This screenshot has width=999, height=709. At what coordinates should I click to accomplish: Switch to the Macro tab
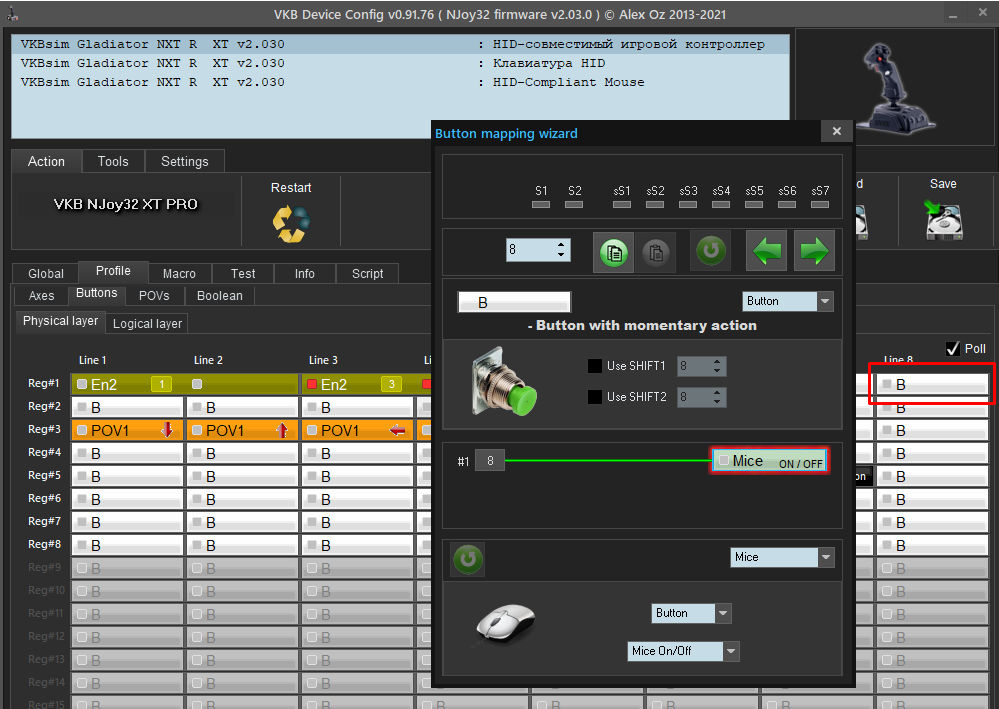point(179,273)
